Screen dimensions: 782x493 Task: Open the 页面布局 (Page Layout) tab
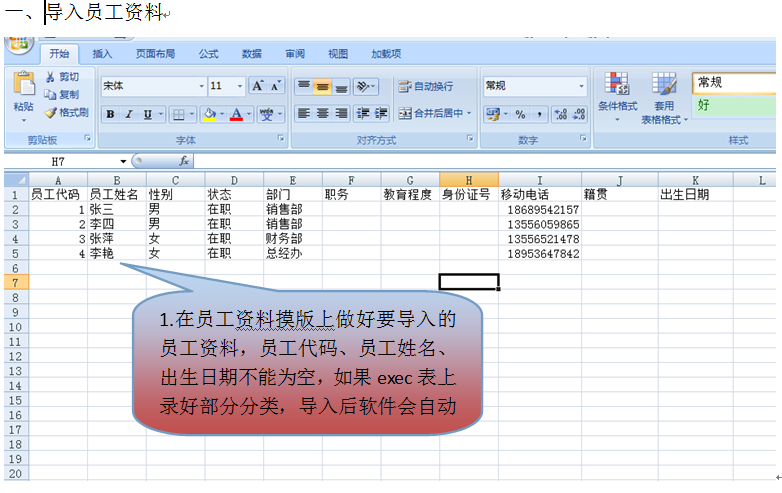click(x=155, y=54)
